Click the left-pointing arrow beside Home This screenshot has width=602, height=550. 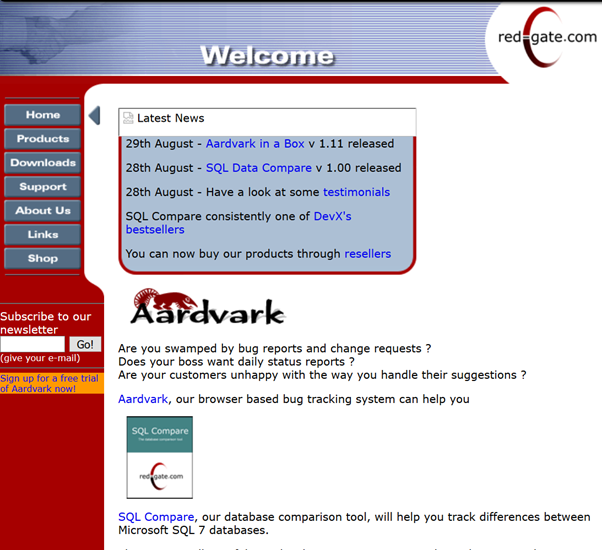tap(94, 115)
